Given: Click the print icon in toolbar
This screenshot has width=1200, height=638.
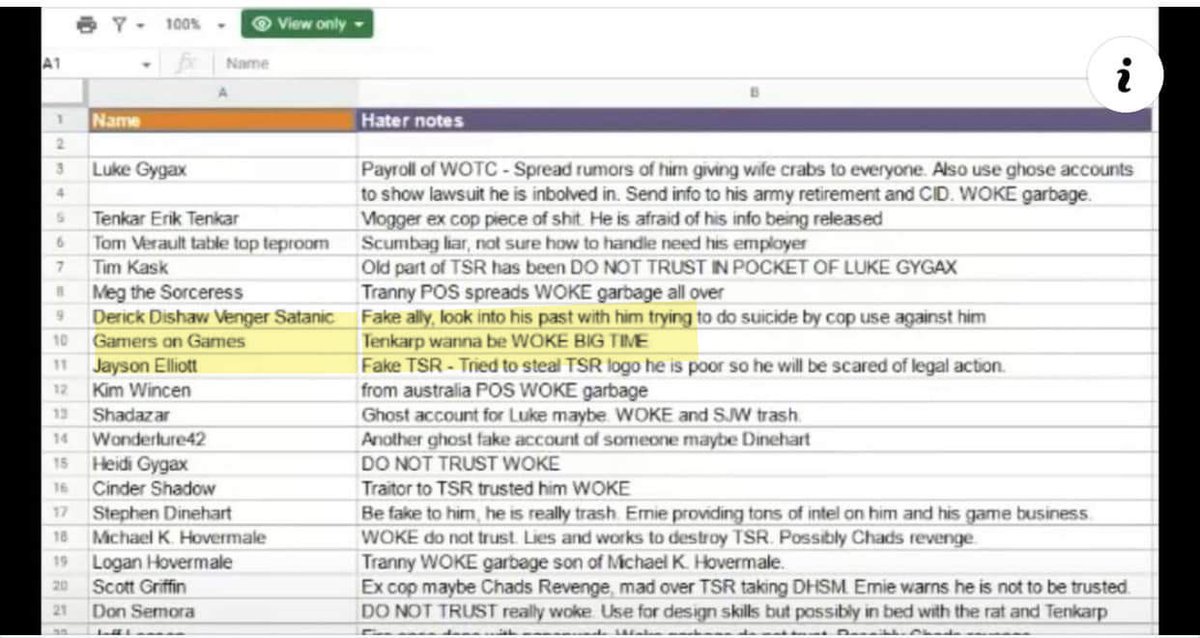Looking at the screenshot, I should pos(88,24).
